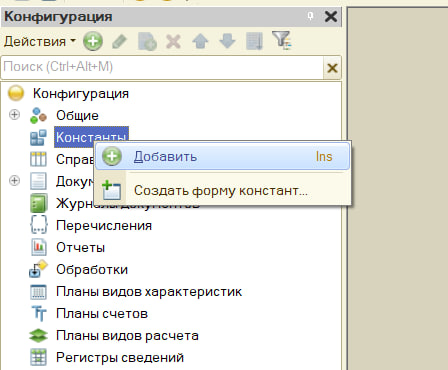Click the pencil Edit toolbar icon

119,42
